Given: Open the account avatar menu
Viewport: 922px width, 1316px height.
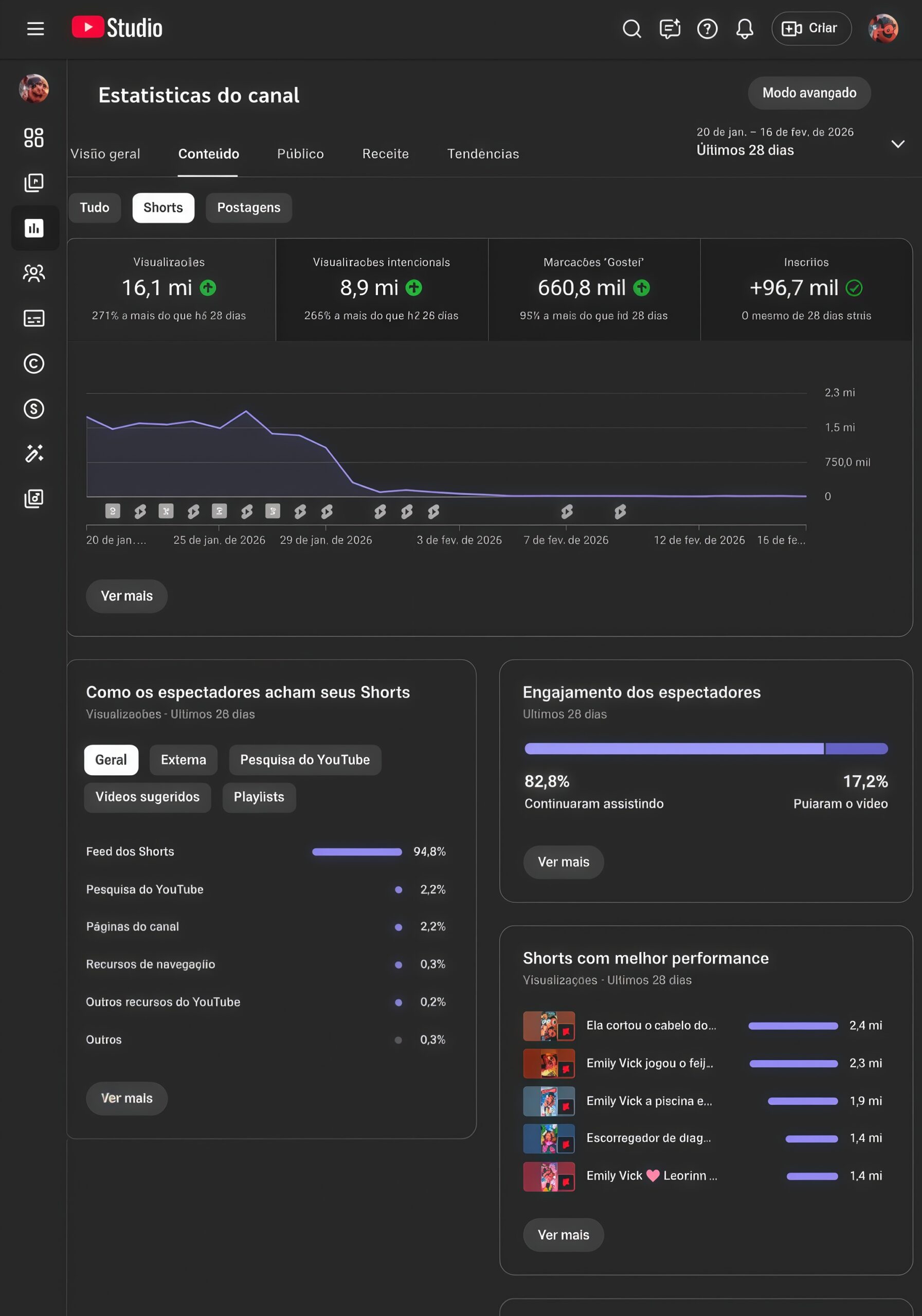Looking at the screenshot, I should pos(882,29).
